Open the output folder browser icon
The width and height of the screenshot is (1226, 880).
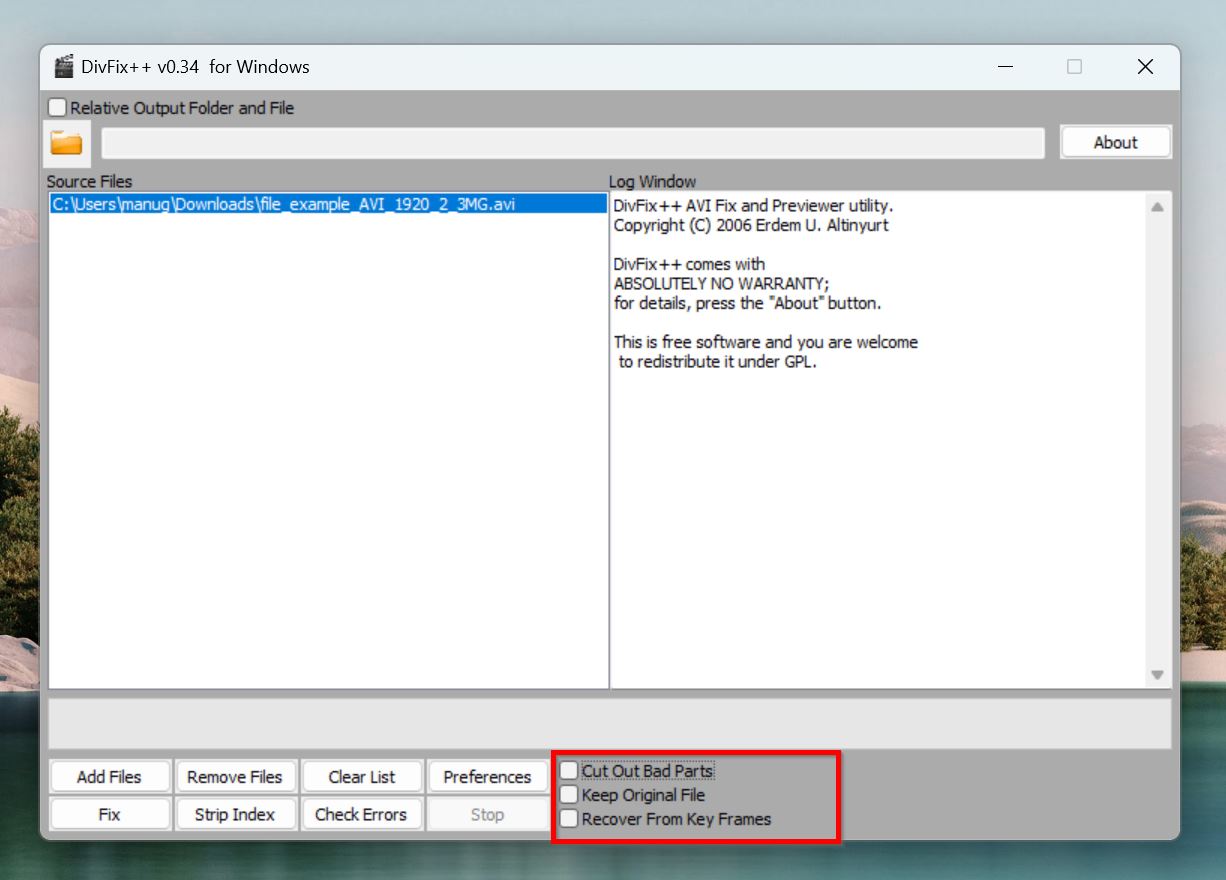(x=66, y=142)
